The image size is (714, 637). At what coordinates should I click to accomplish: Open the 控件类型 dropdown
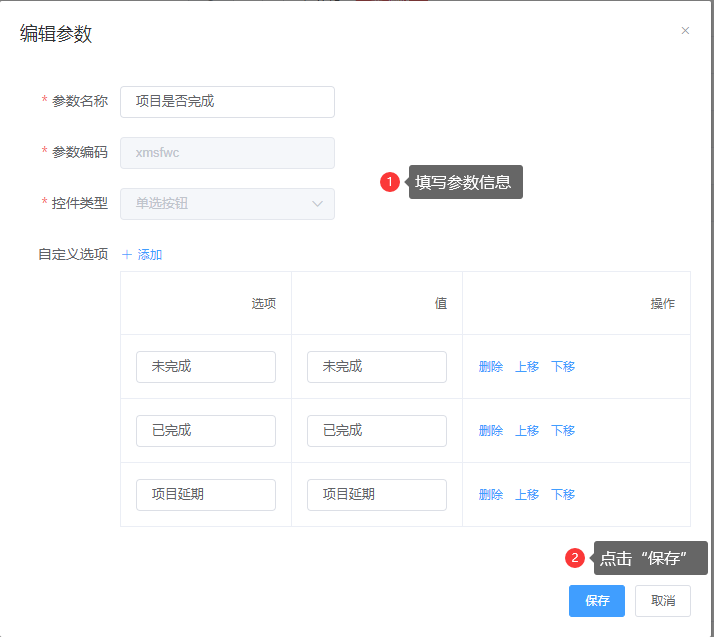227,204
